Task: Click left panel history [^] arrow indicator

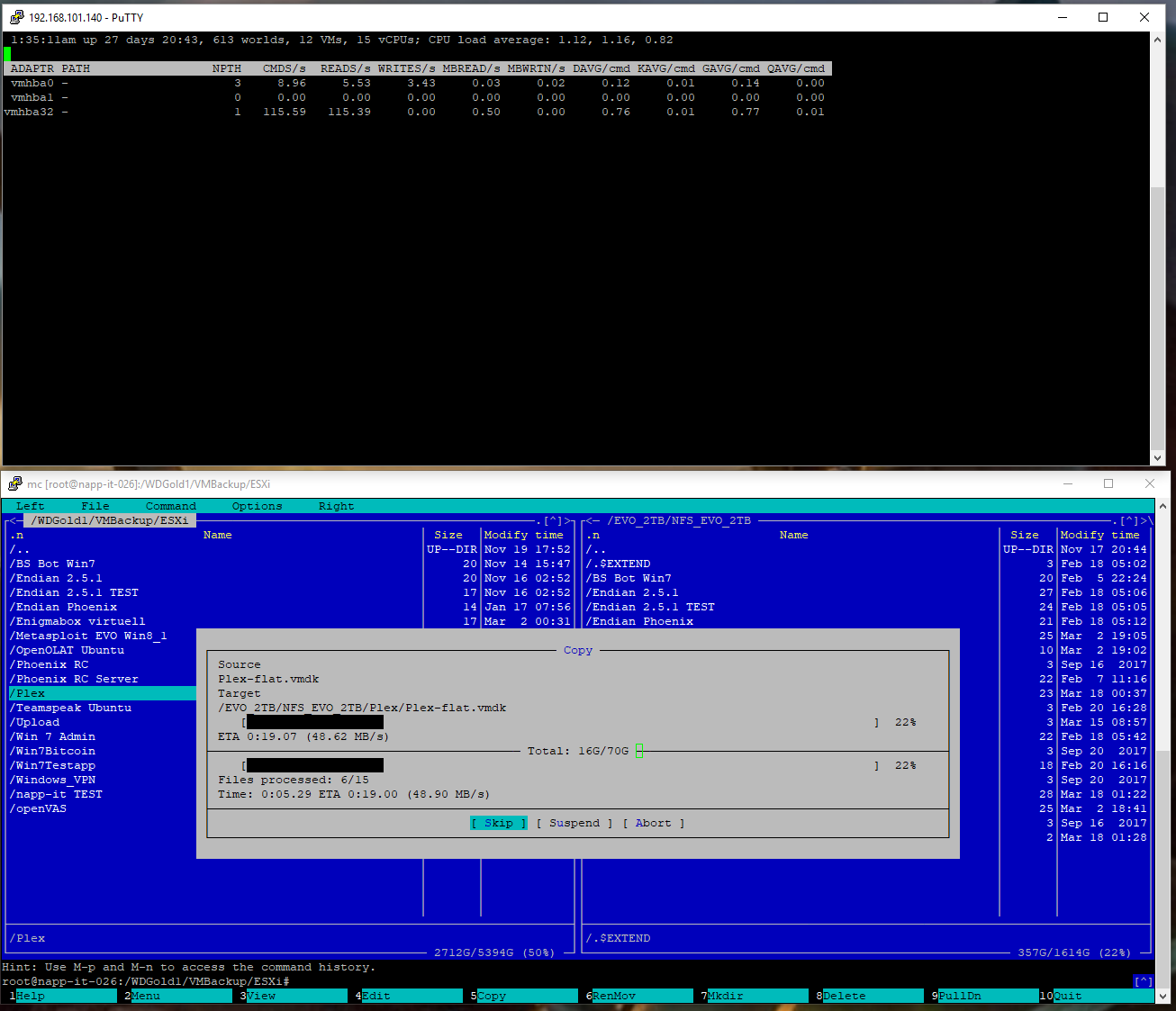Action: coord(553,520)
